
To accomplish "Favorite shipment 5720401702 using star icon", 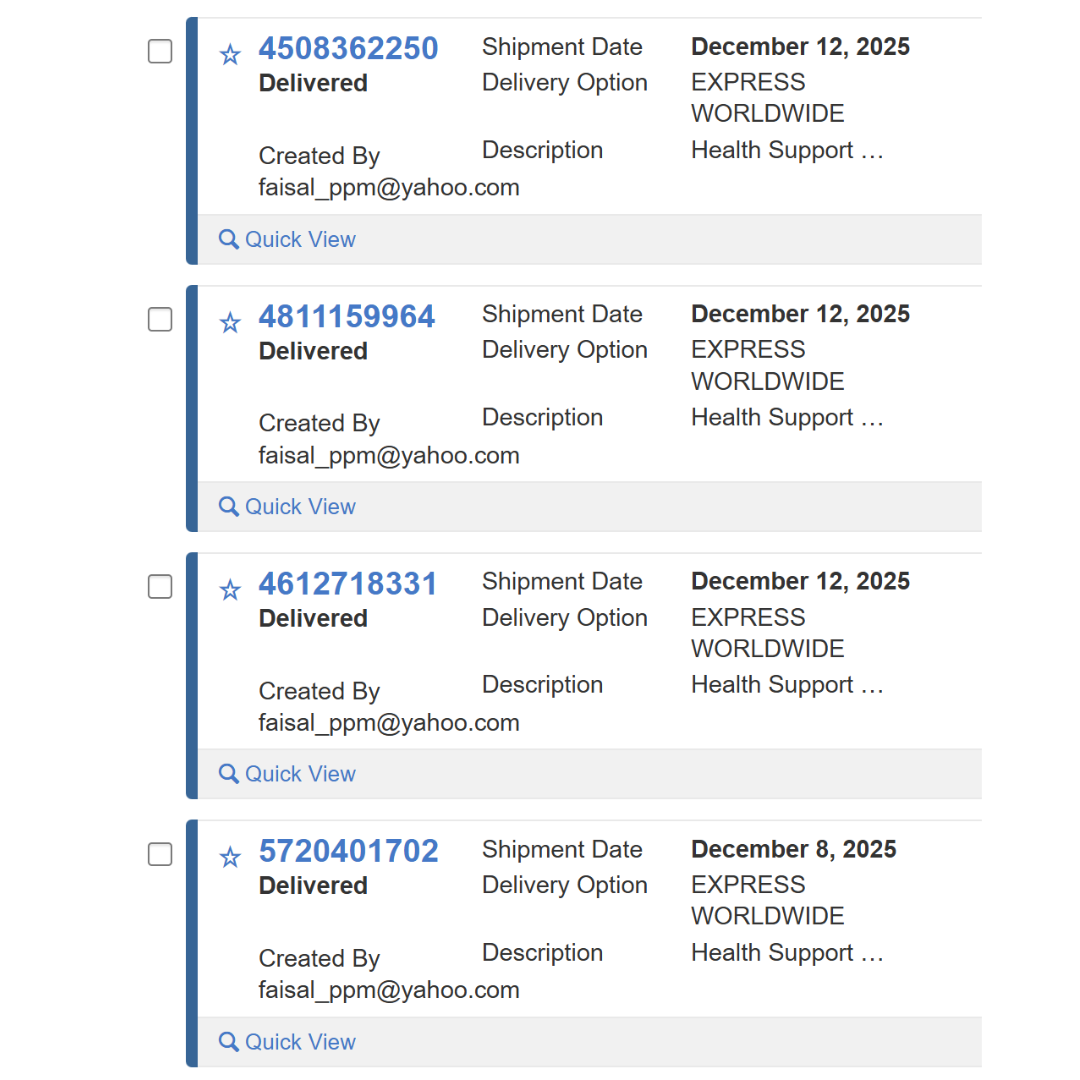I will (x=230, y=857).
